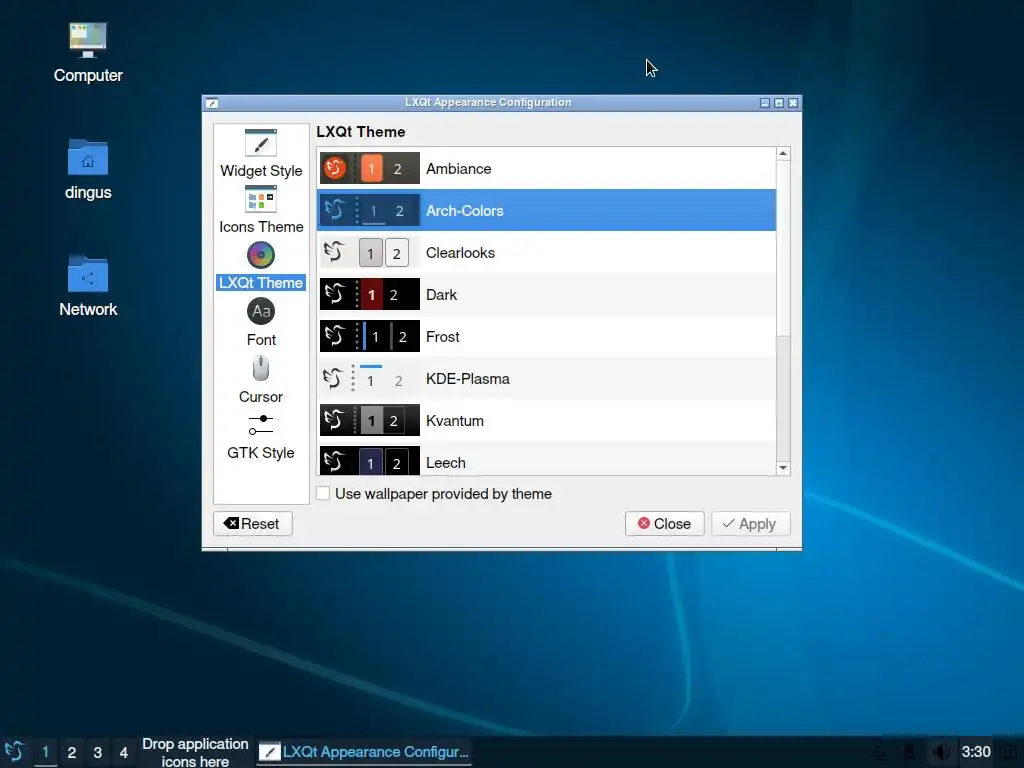Select the Kvantum theme name
Image resolution: width=1024 pixels, height=768 pixels.
point(455,421)
